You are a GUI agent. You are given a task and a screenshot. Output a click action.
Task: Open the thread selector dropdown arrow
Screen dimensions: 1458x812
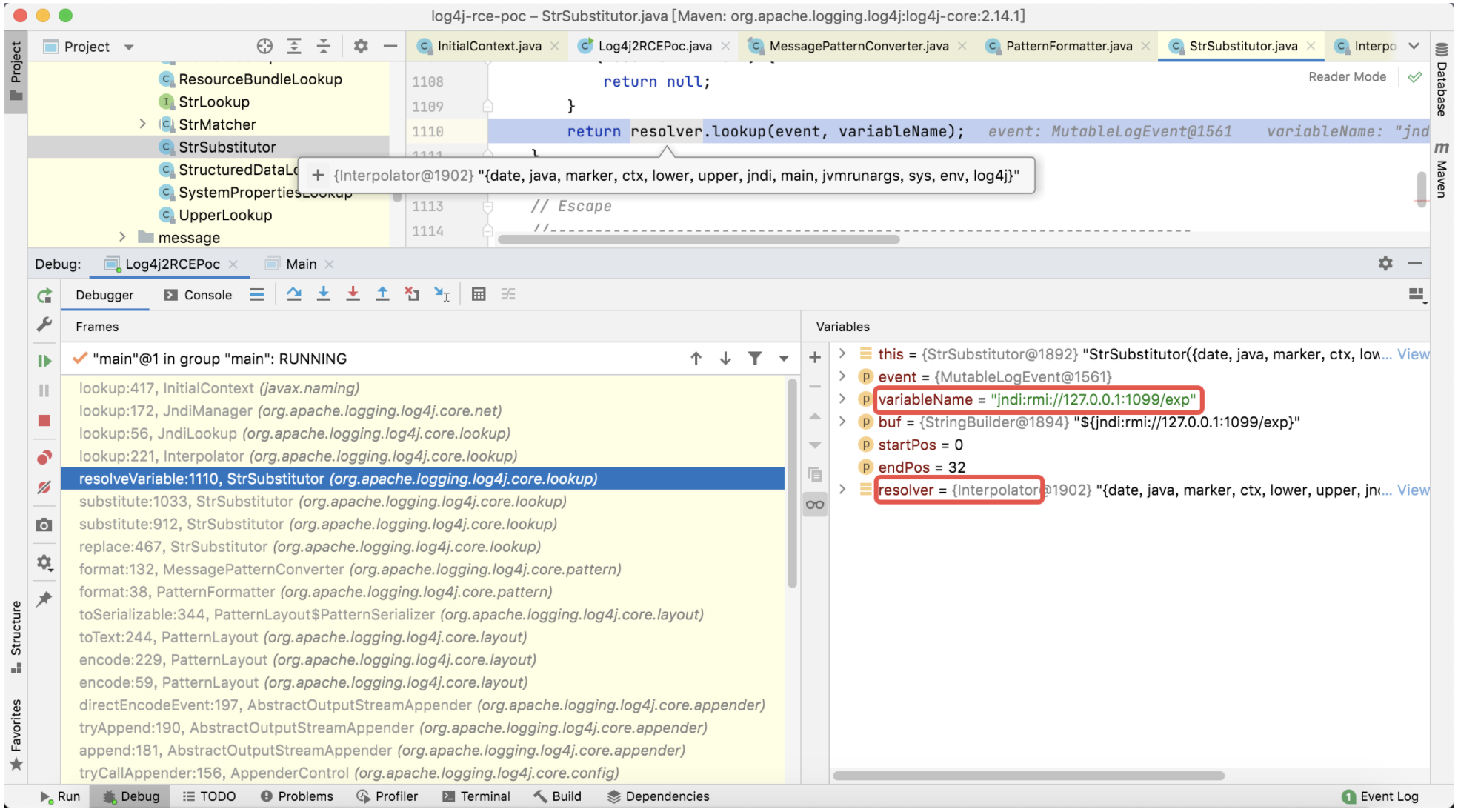click(784, 359)
